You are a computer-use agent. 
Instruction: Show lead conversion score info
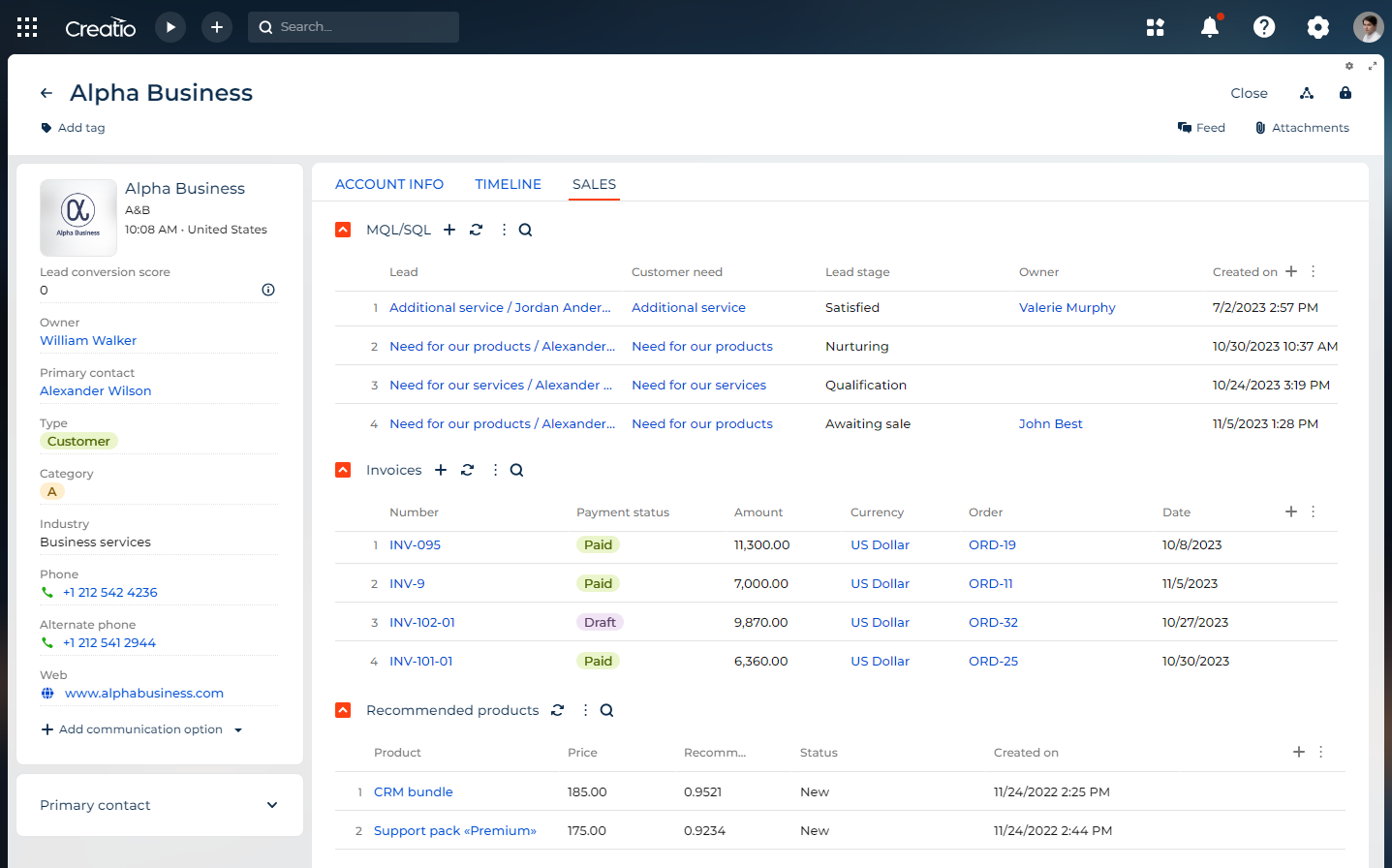click(268, 290)
